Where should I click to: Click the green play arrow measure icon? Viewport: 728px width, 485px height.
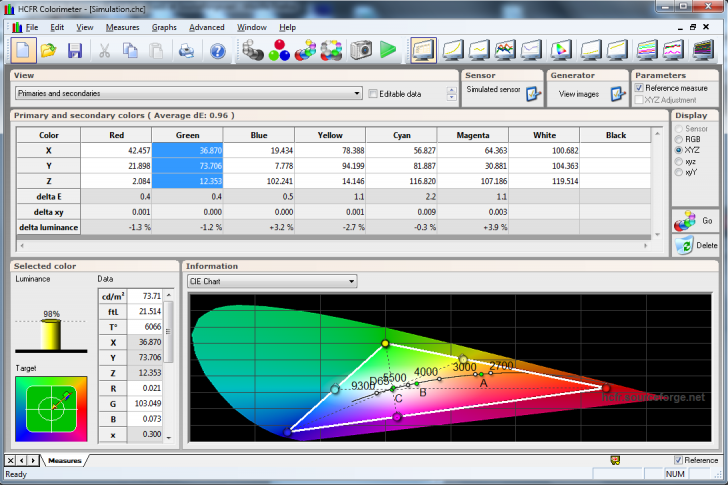(x=388, y=49)
